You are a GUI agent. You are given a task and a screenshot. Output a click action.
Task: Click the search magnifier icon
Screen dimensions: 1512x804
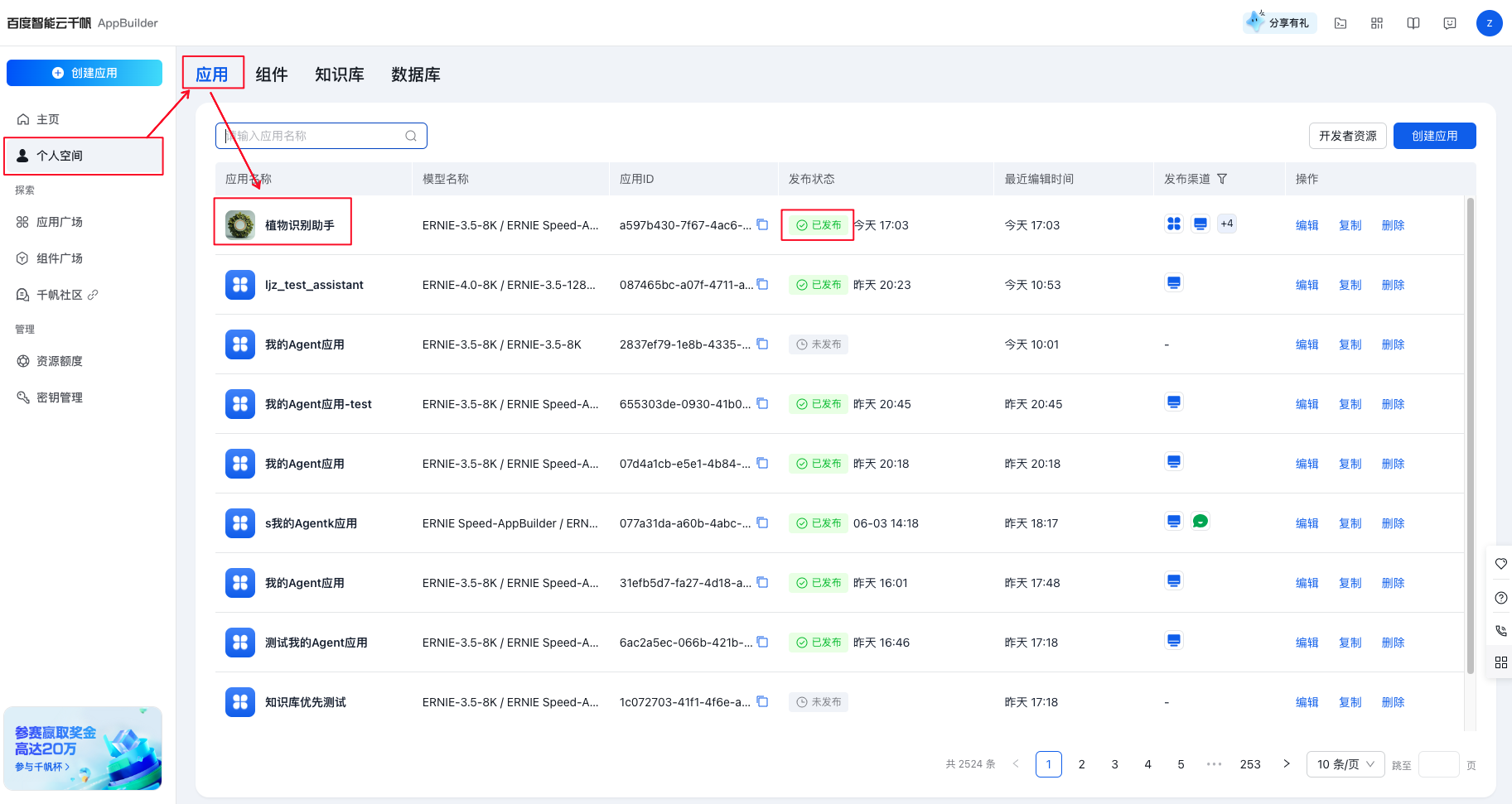tap(411, 136)
